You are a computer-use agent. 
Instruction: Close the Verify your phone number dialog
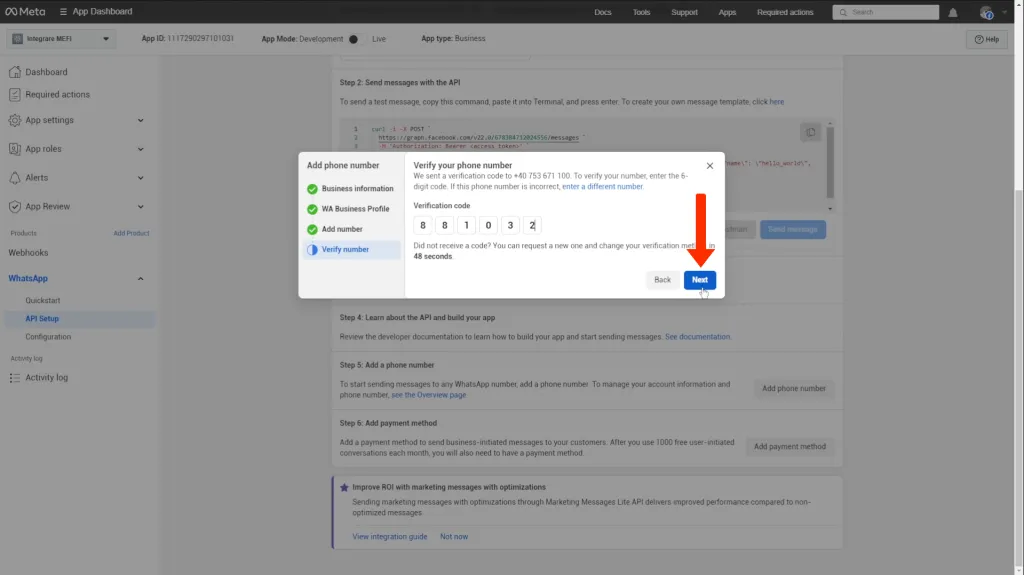pos(710,166)
